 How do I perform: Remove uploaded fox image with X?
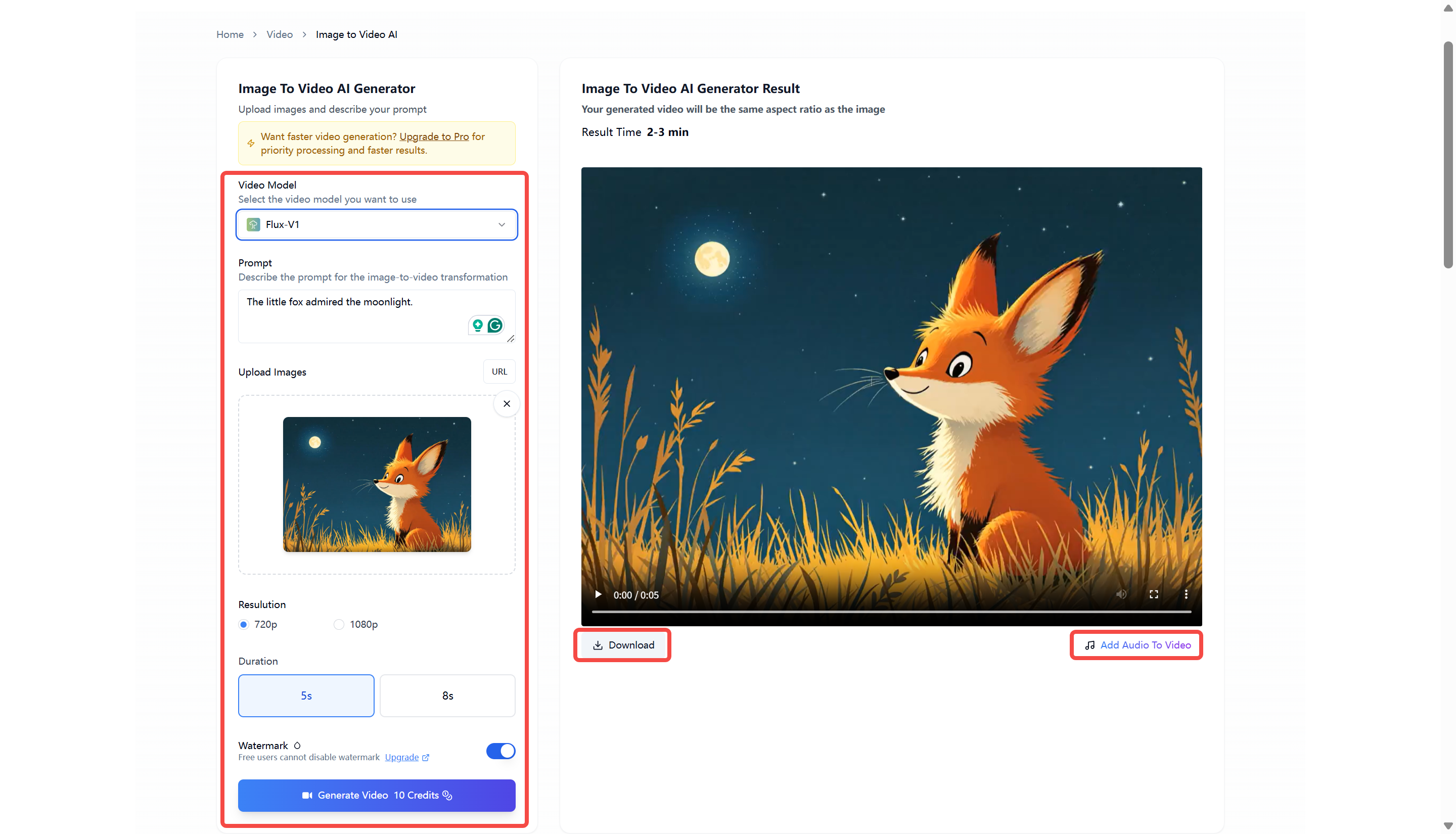click(507, 404)
